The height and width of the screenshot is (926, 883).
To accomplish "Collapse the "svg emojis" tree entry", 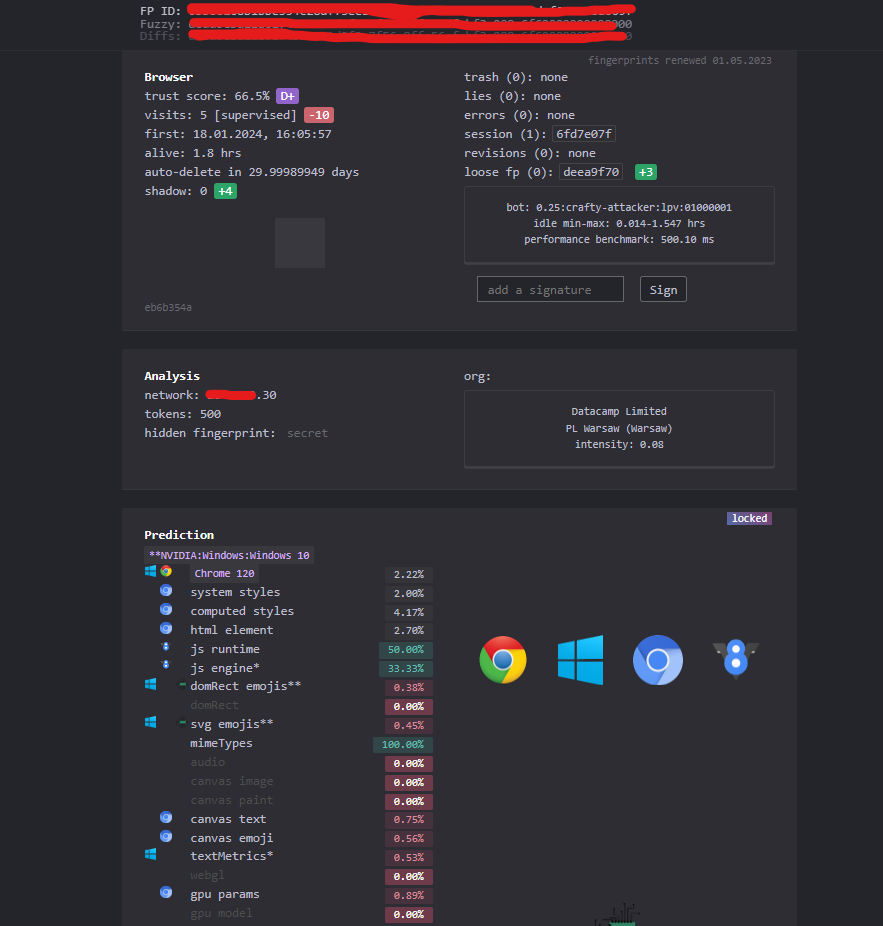I will pyautogui.click(x=181, y=722).
